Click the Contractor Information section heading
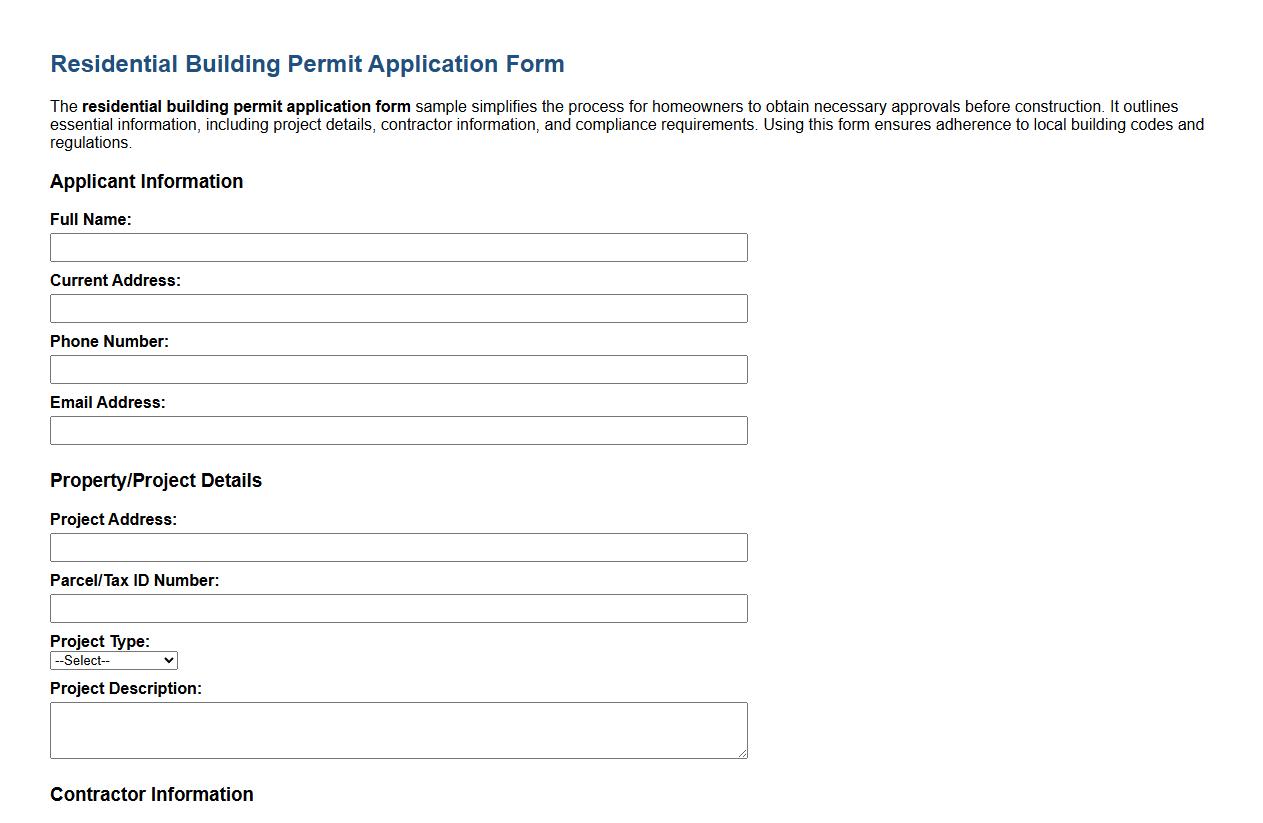The height and width of the screenshot is (823, 1263). coord(151,794)
